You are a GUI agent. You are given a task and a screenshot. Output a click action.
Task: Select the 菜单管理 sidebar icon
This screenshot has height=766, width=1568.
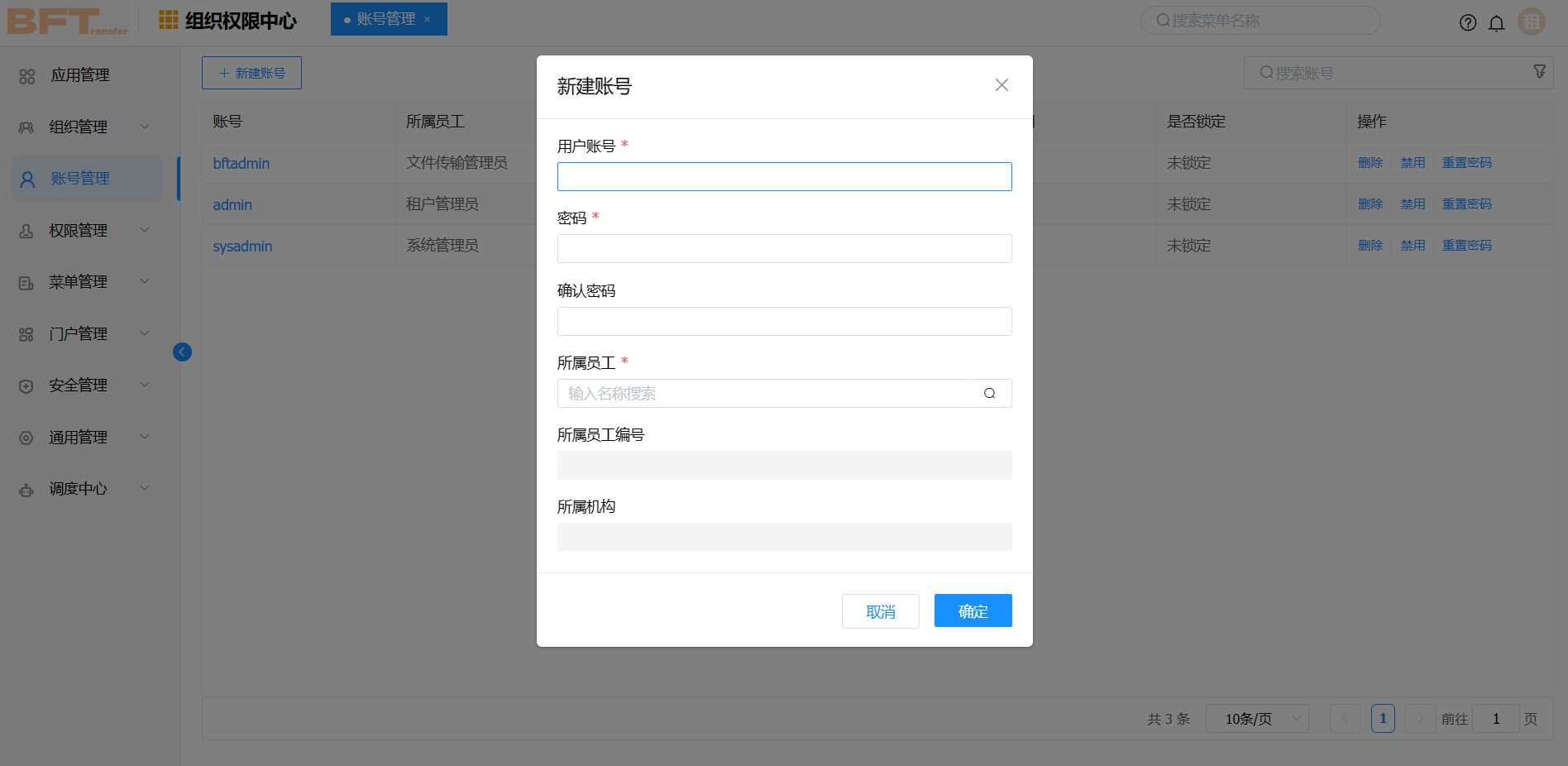[x=26, y=281]
